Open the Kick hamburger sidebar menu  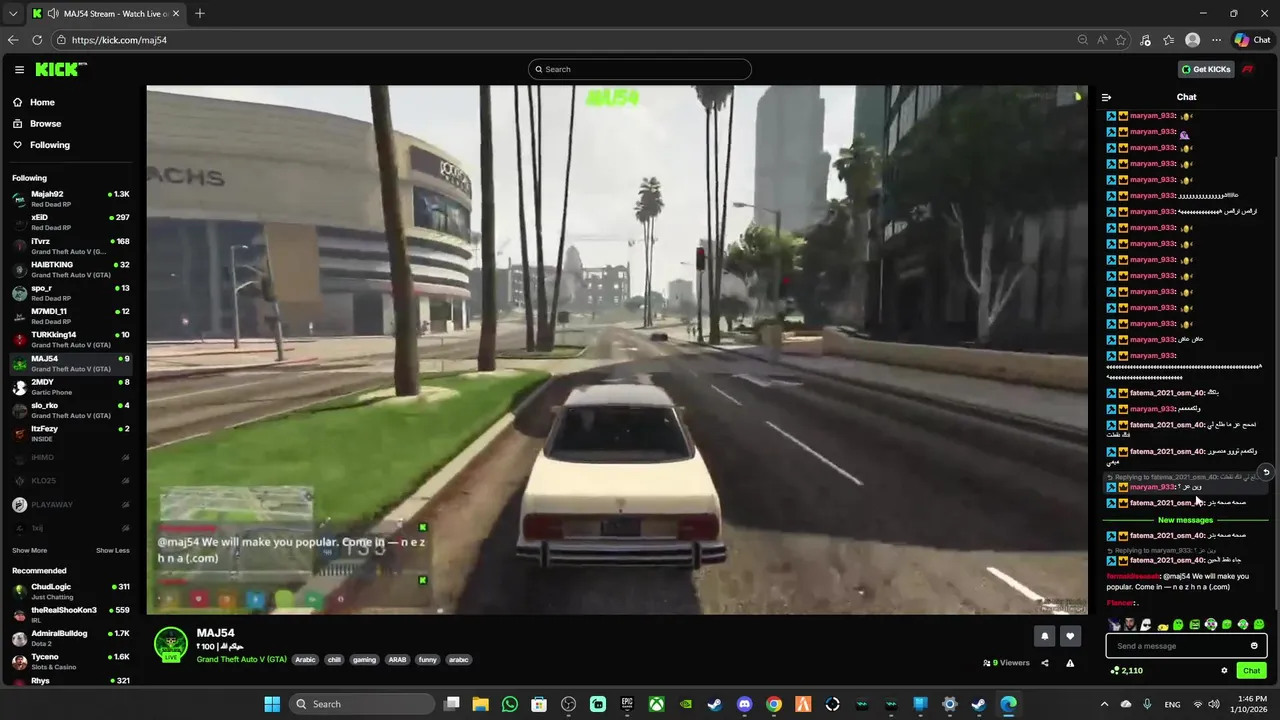[x=19, y=69]
